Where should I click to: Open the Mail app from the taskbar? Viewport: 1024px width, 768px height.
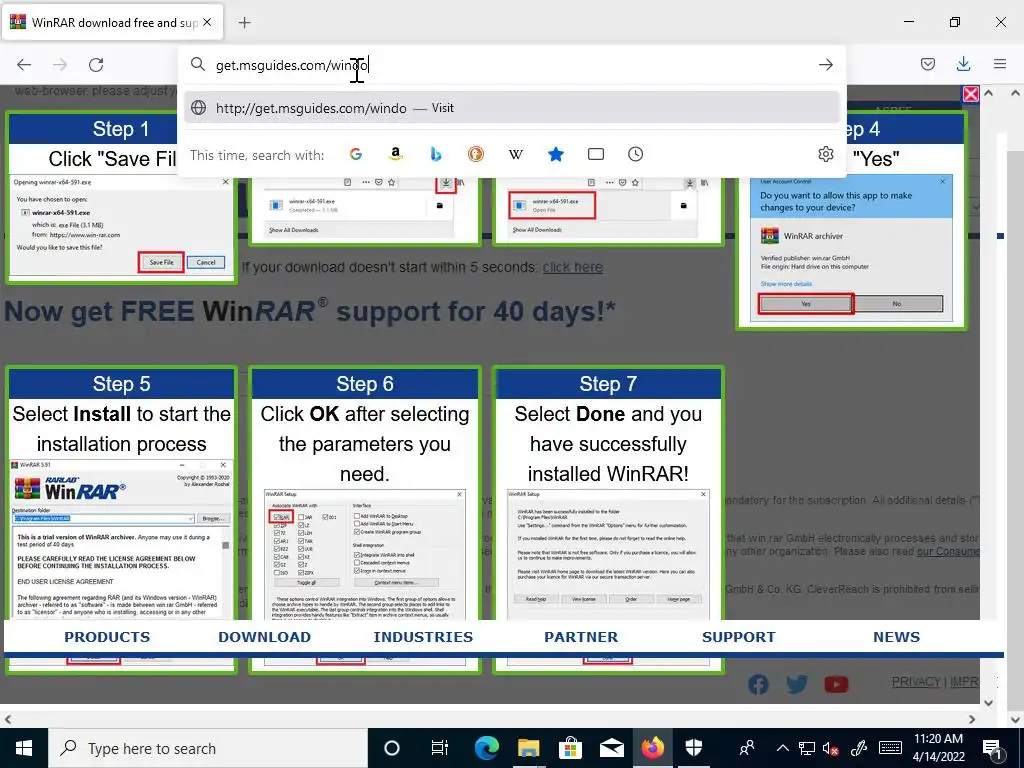[x=612, y=748]
